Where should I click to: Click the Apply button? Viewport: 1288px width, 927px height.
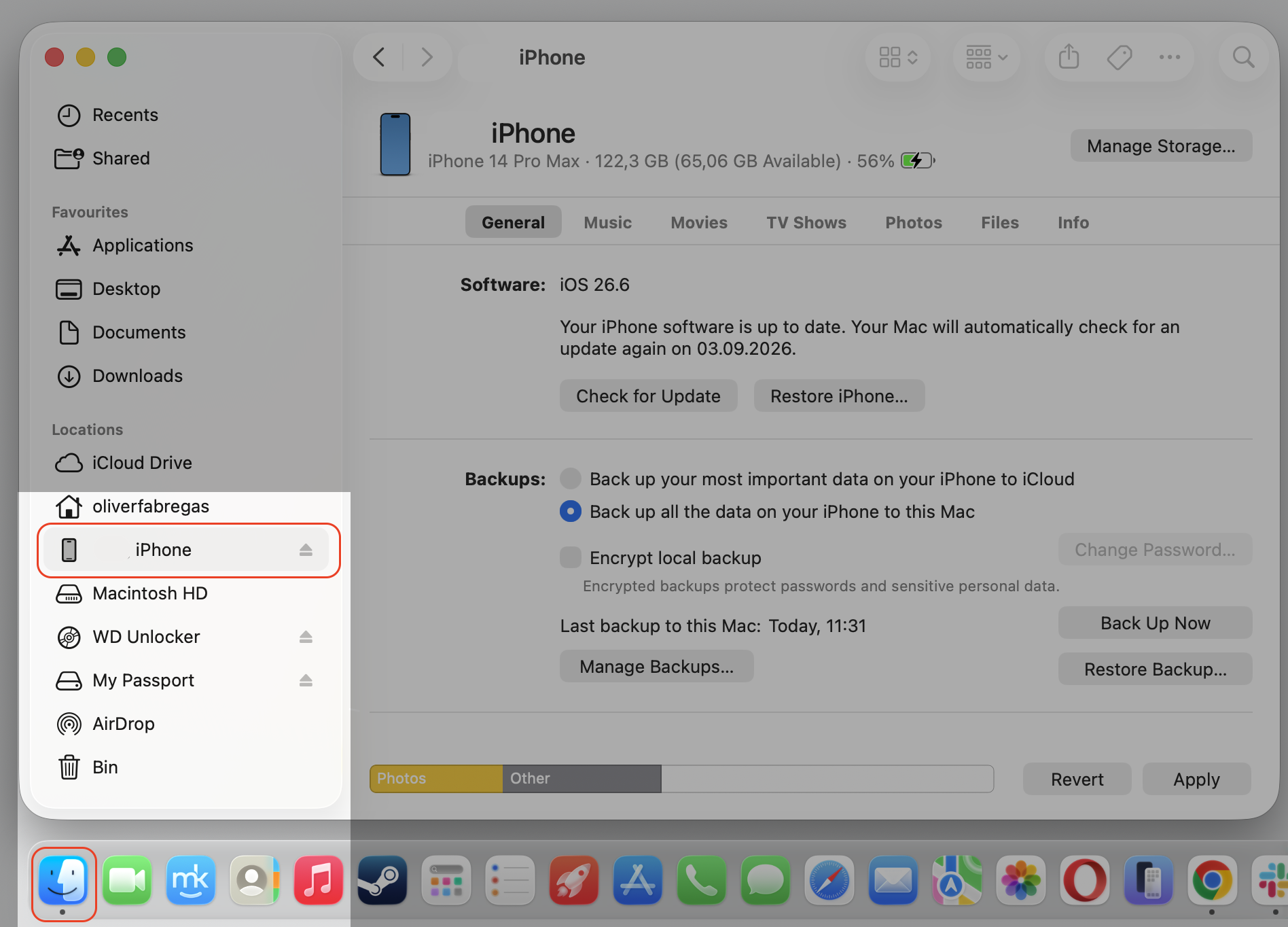[x=1197, y=779]
